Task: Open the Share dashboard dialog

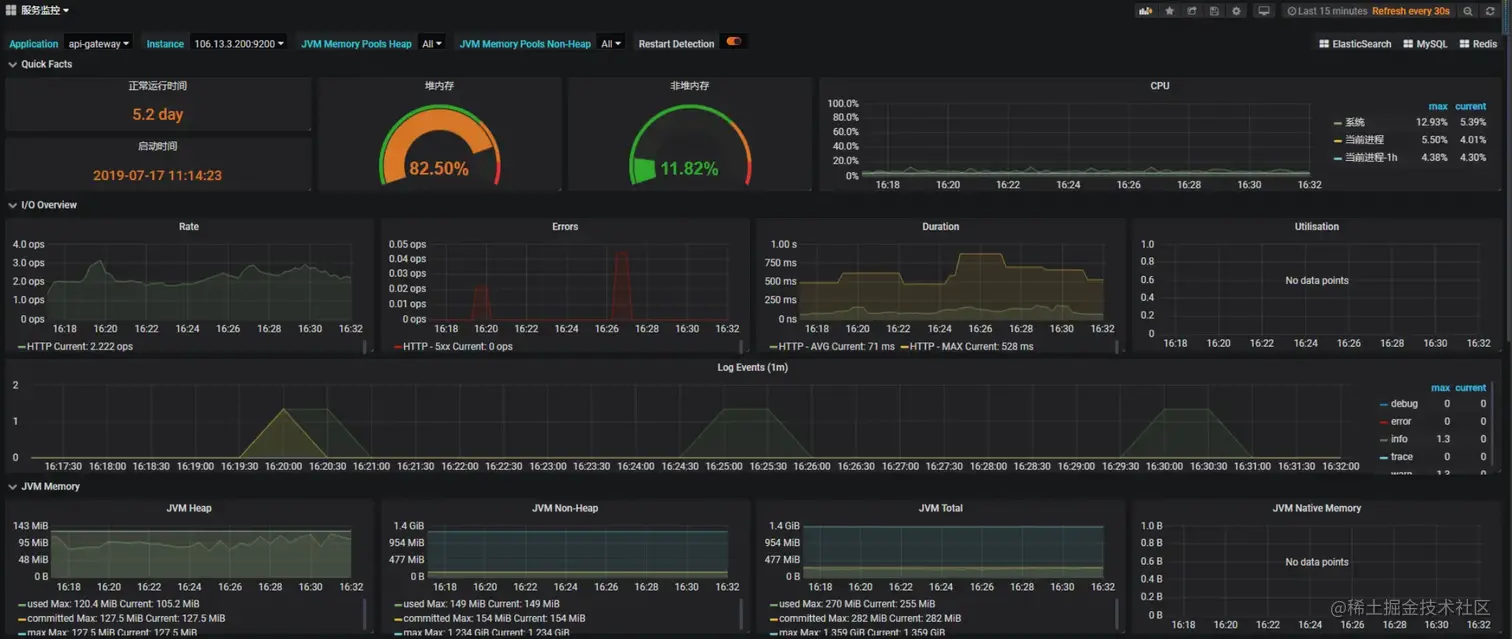Action: (x=1192, y=11)
